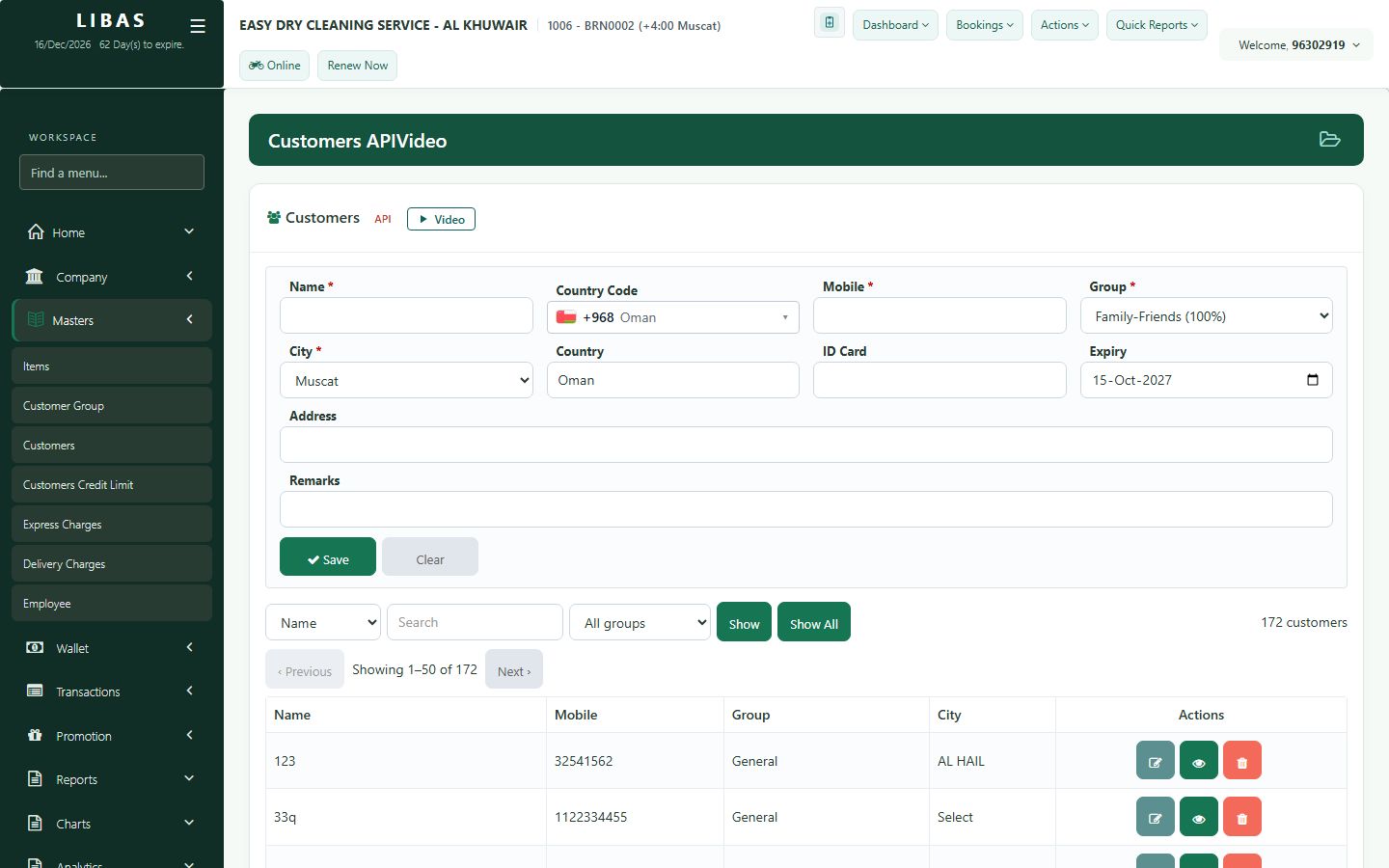Collapse the Masters sidebar section
The width and height of the screenshot is (1389, 868).
pyautogui.click(x=112, y=320)
